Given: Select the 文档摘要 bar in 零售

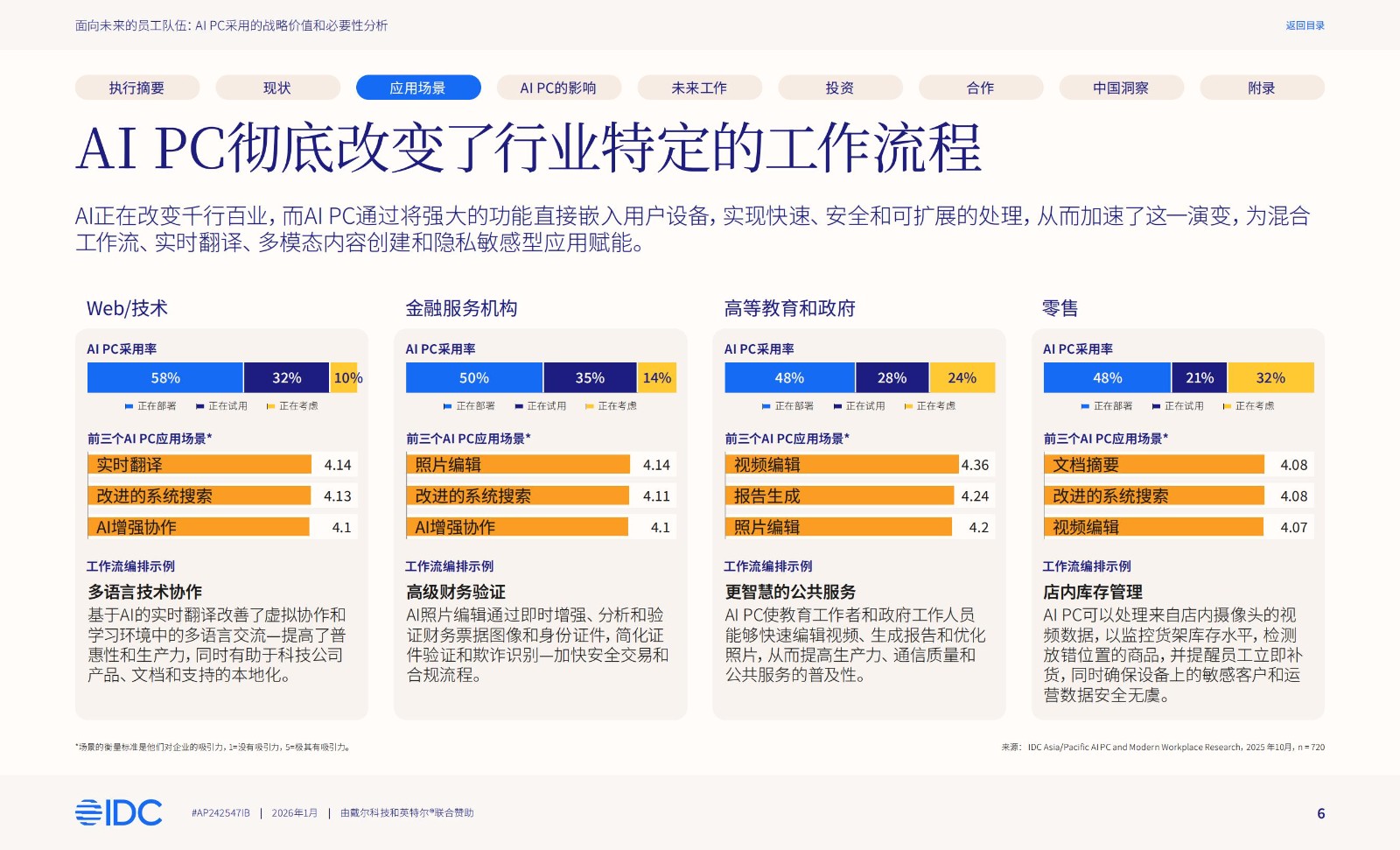Looking at the screenshot, I should [x=1153, y=465].
